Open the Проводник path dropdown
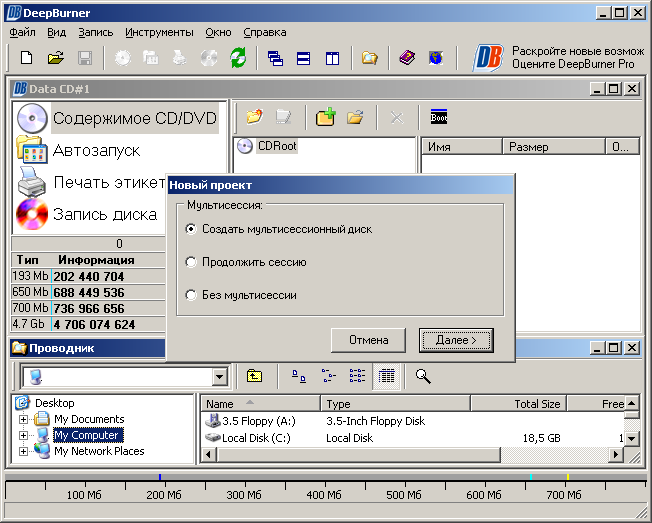This screenshot has height=523, width=652. 219,377
